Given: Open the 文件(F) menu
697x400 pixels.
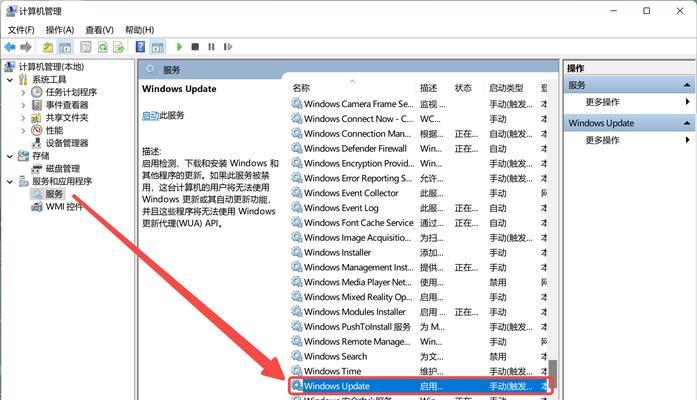Looking at the screenshot, I should coord(21,30).
